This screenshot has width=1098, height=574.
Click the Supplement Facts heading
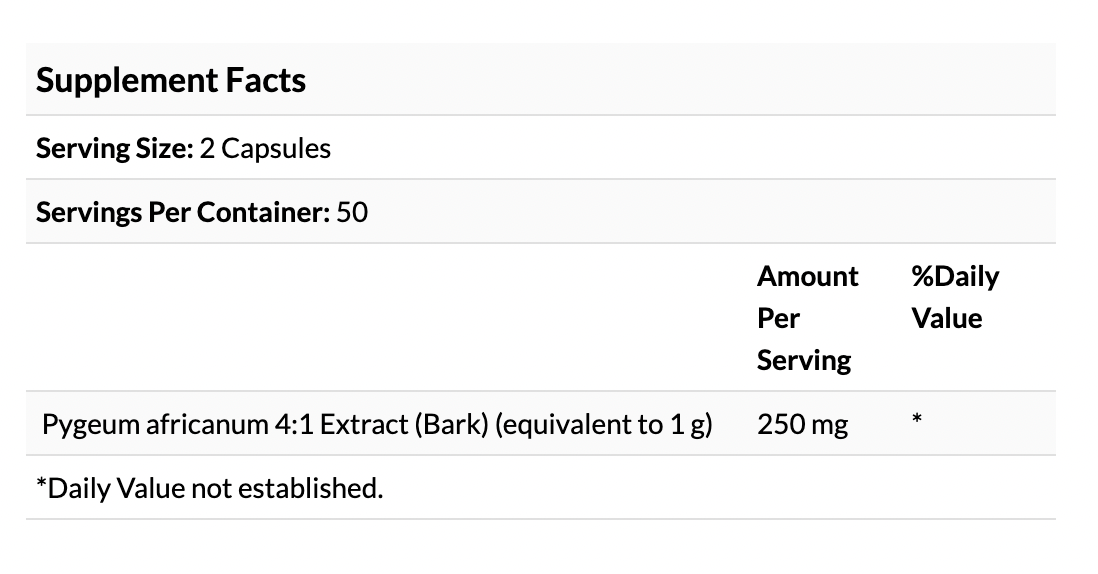pos(171,80)
